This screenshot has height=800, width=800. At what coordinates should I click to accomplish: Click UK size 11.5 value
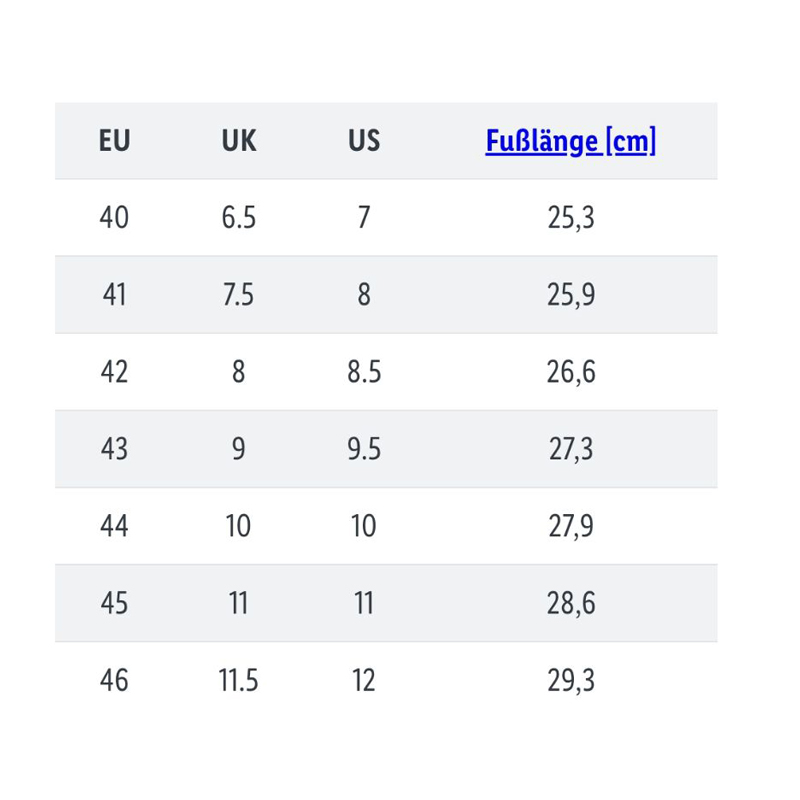239,680
